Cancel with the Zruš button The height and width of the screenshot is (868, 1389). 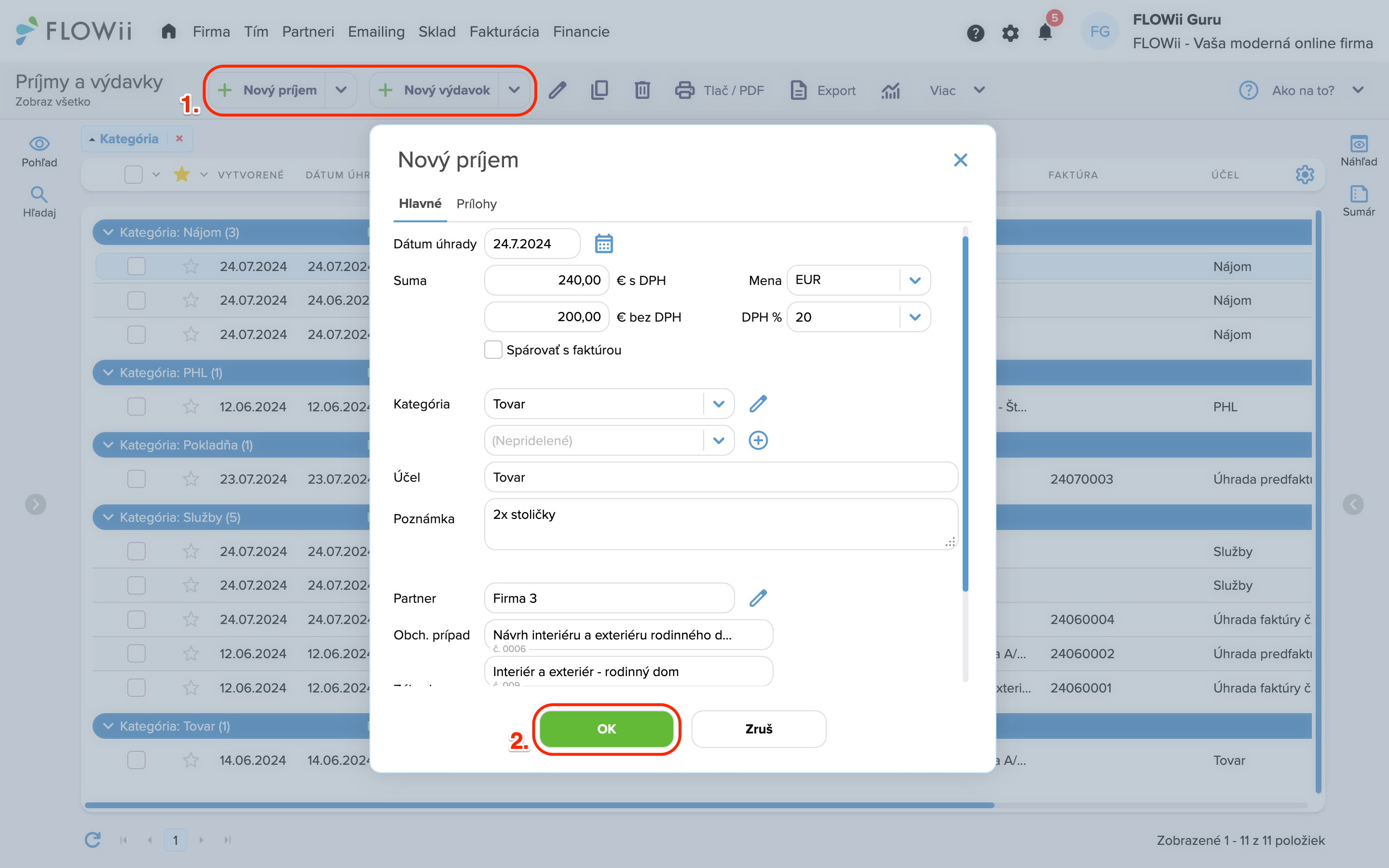click(759, 729)
